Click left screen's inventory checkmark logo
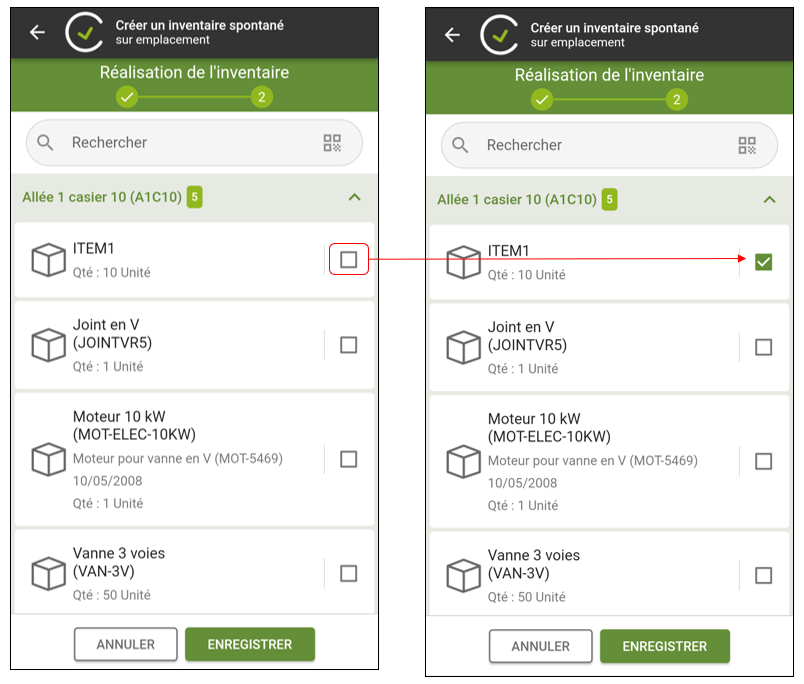This screenshot has height=684, width=804. tap(84, 32)
